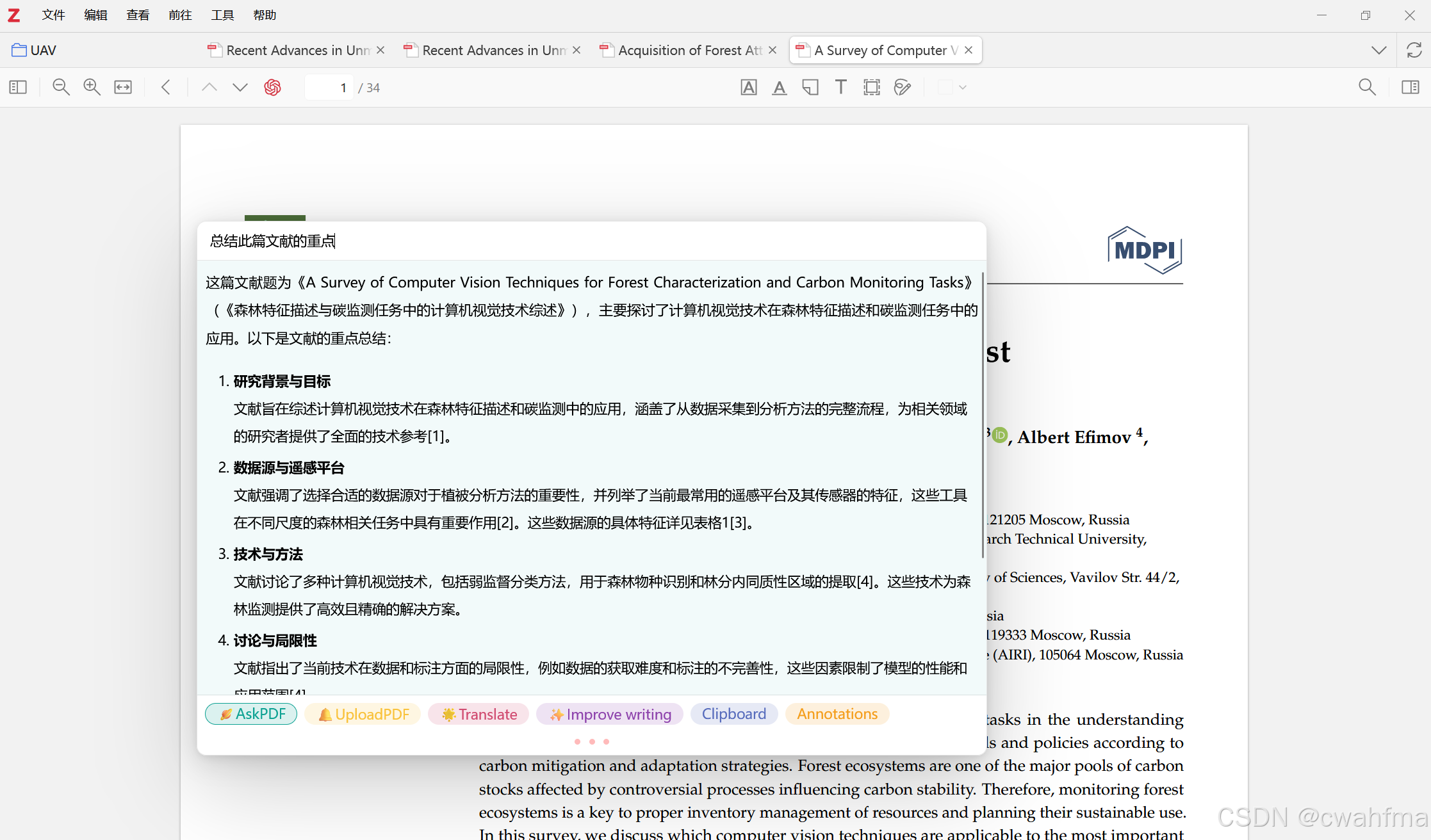Open the 工具 menu

coord(222,15)
